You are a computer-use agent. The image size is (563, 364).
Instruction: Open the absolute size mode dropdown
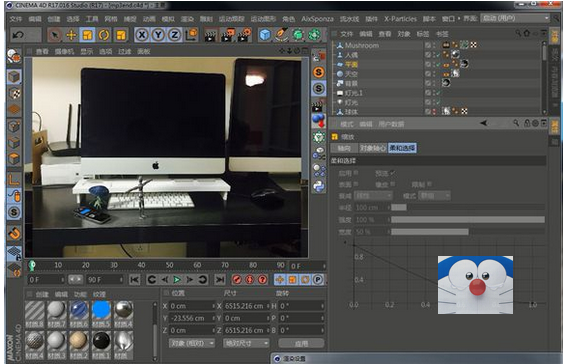tap(246, 344)
